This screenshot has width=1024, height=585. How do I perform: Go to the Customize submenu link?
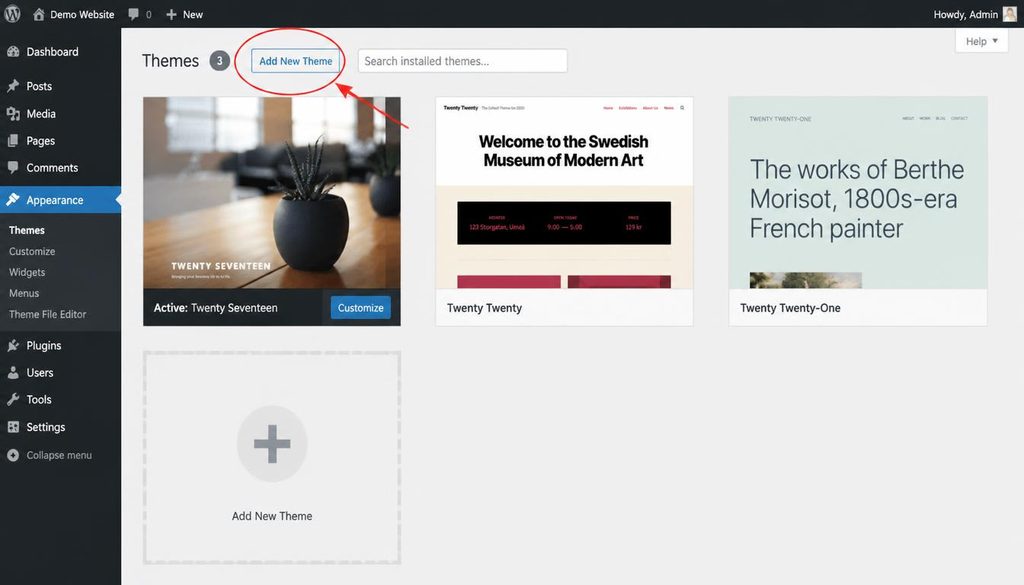click(x=32, y=251)
